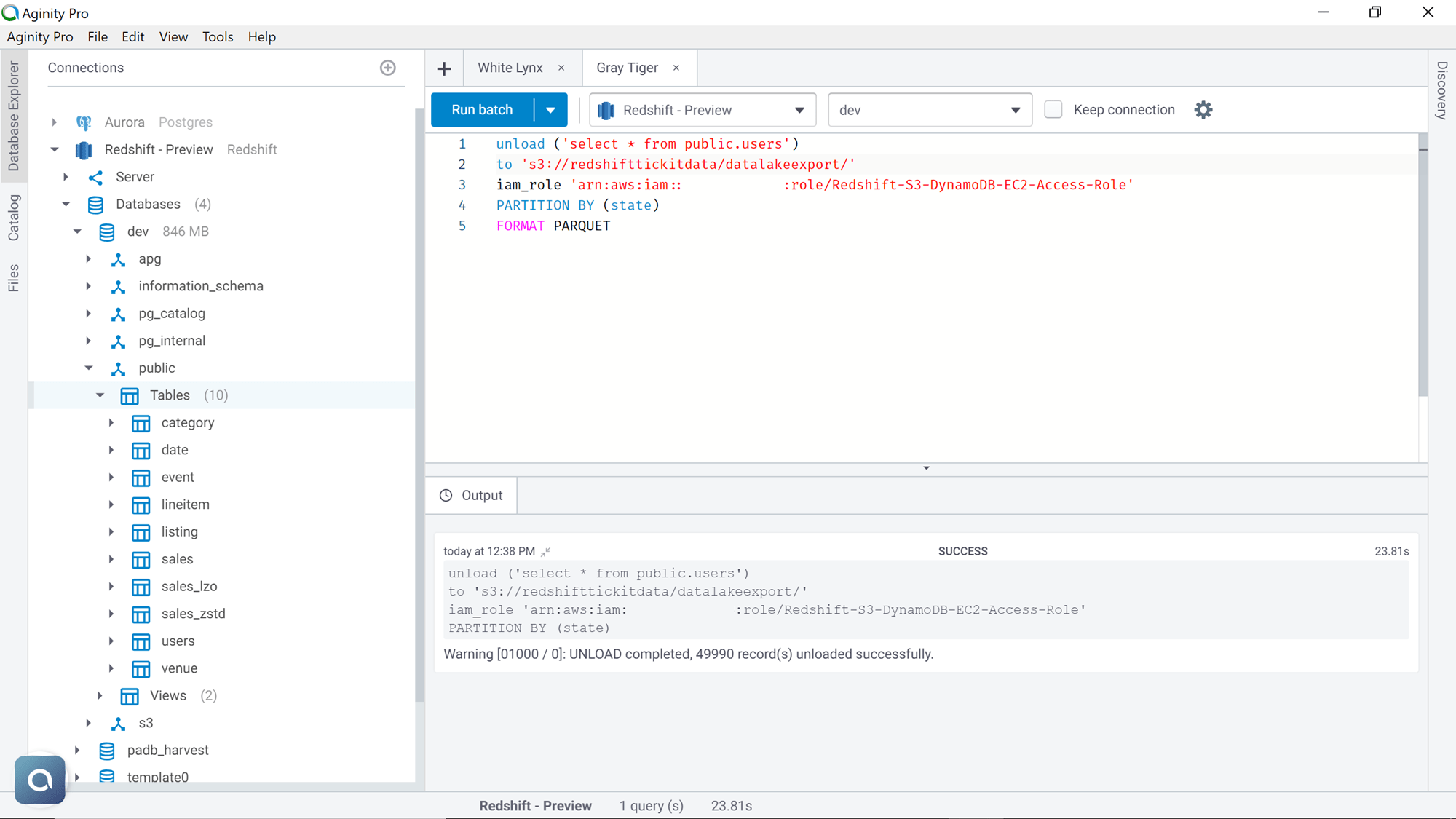
Task: Open the Tools menu
Action: 217,36
